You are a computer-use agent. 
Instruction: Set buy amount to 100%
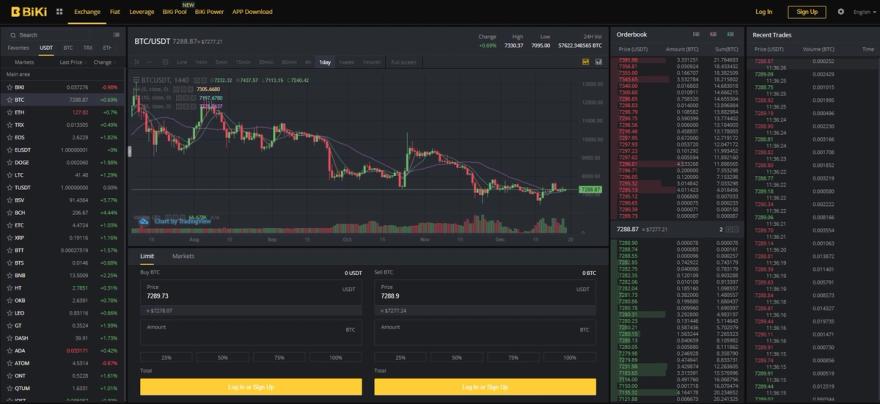coord(336,357)
